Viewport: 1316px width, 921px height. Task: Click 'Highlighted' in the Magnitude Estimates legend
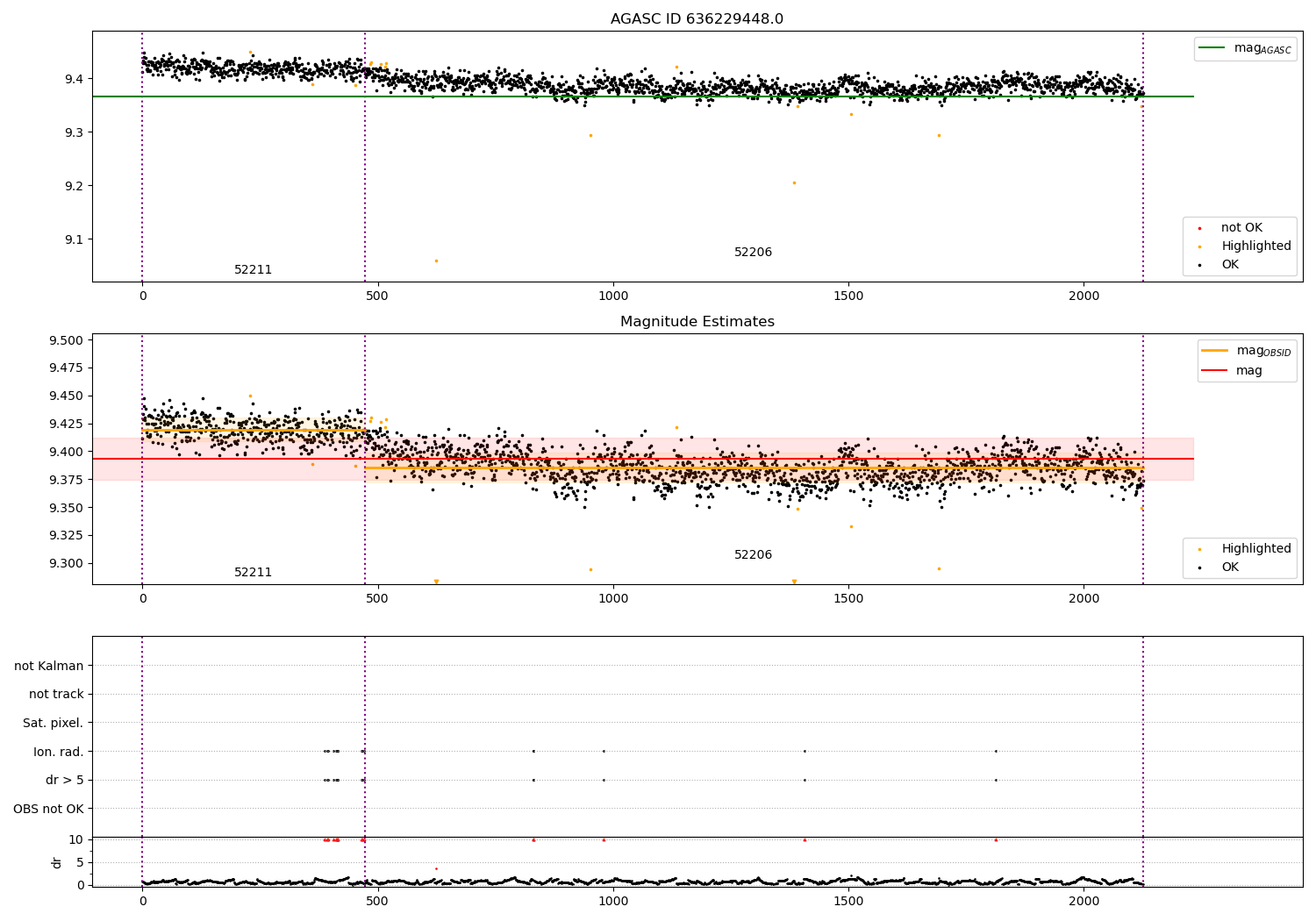[x=1255, y=549]
